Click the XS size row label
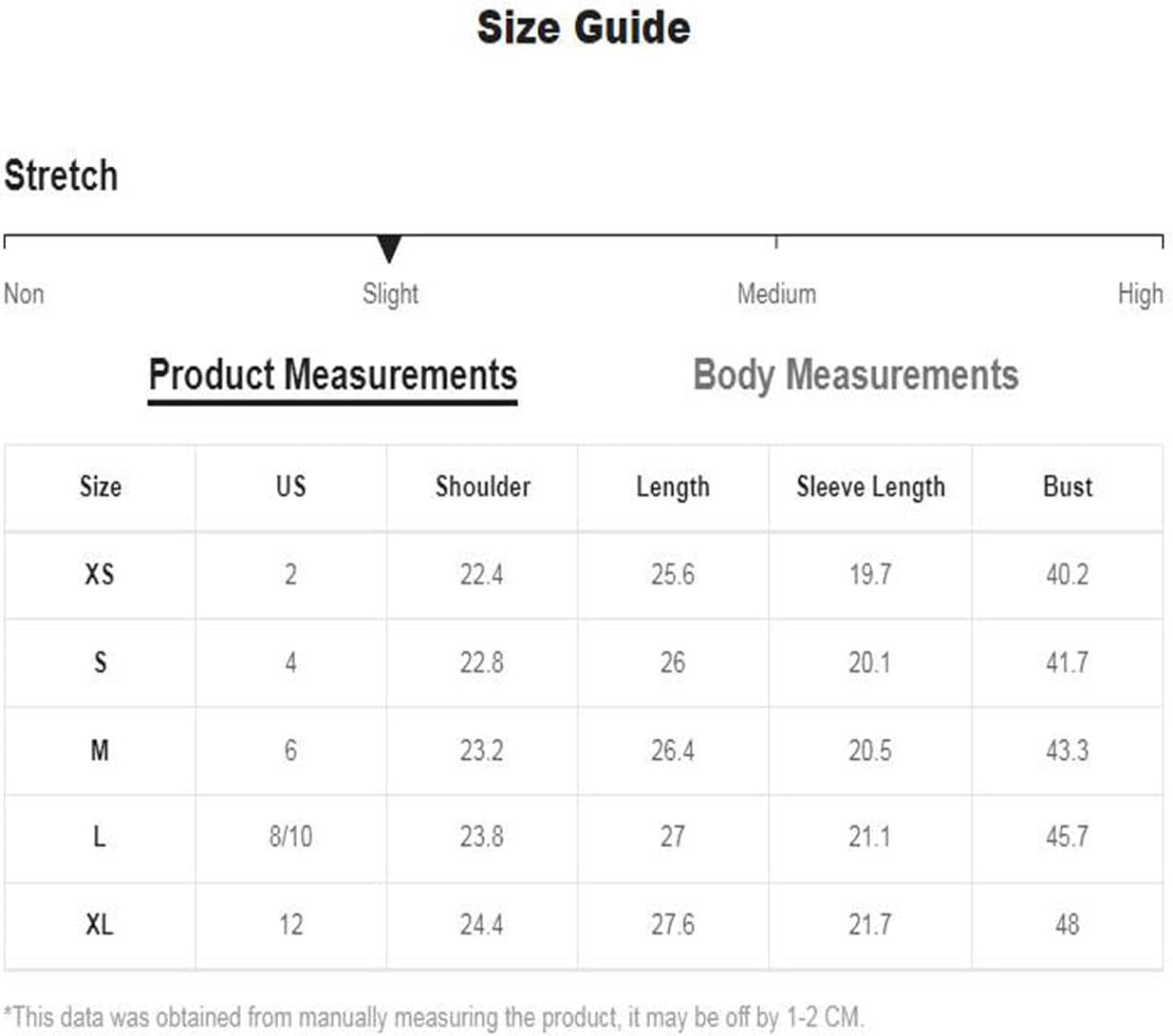 pyautogui.click(x=100, y=574)
